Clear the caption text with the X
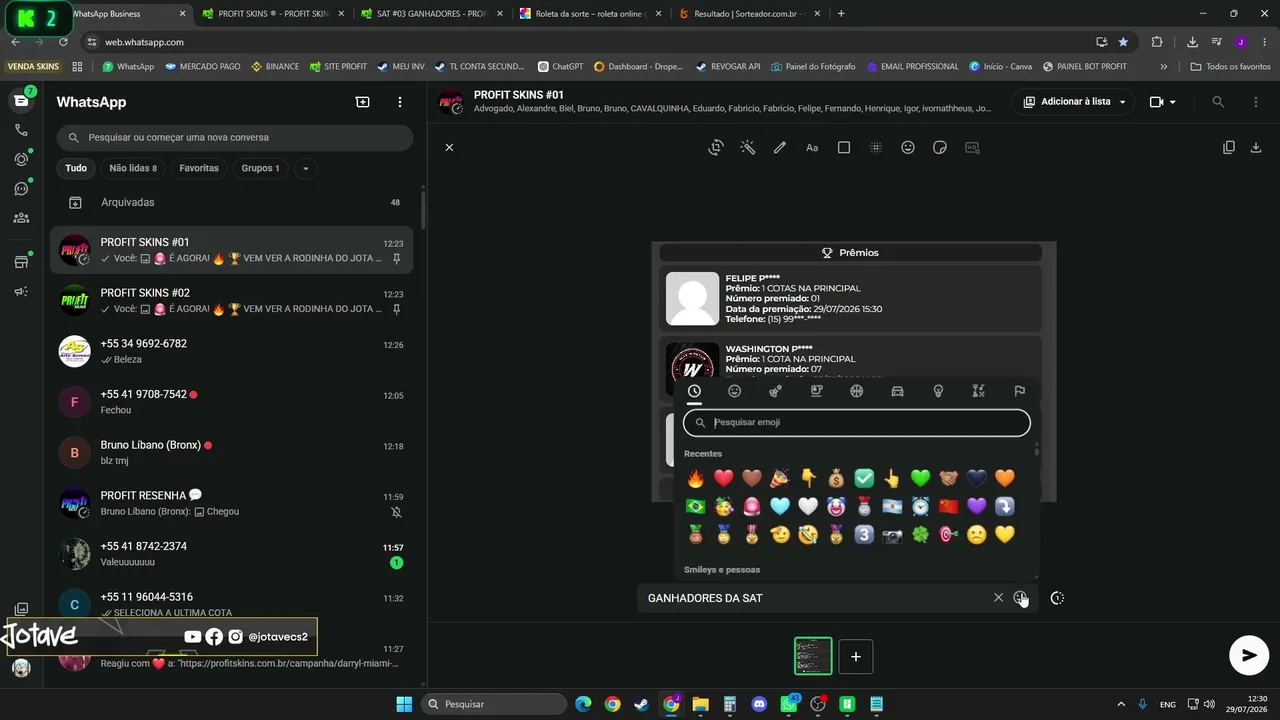 (998, 598)
